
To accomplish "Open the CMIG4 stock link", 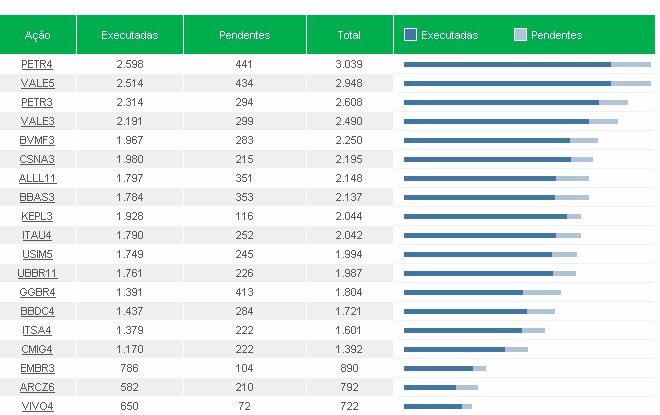I will point(37,349).
